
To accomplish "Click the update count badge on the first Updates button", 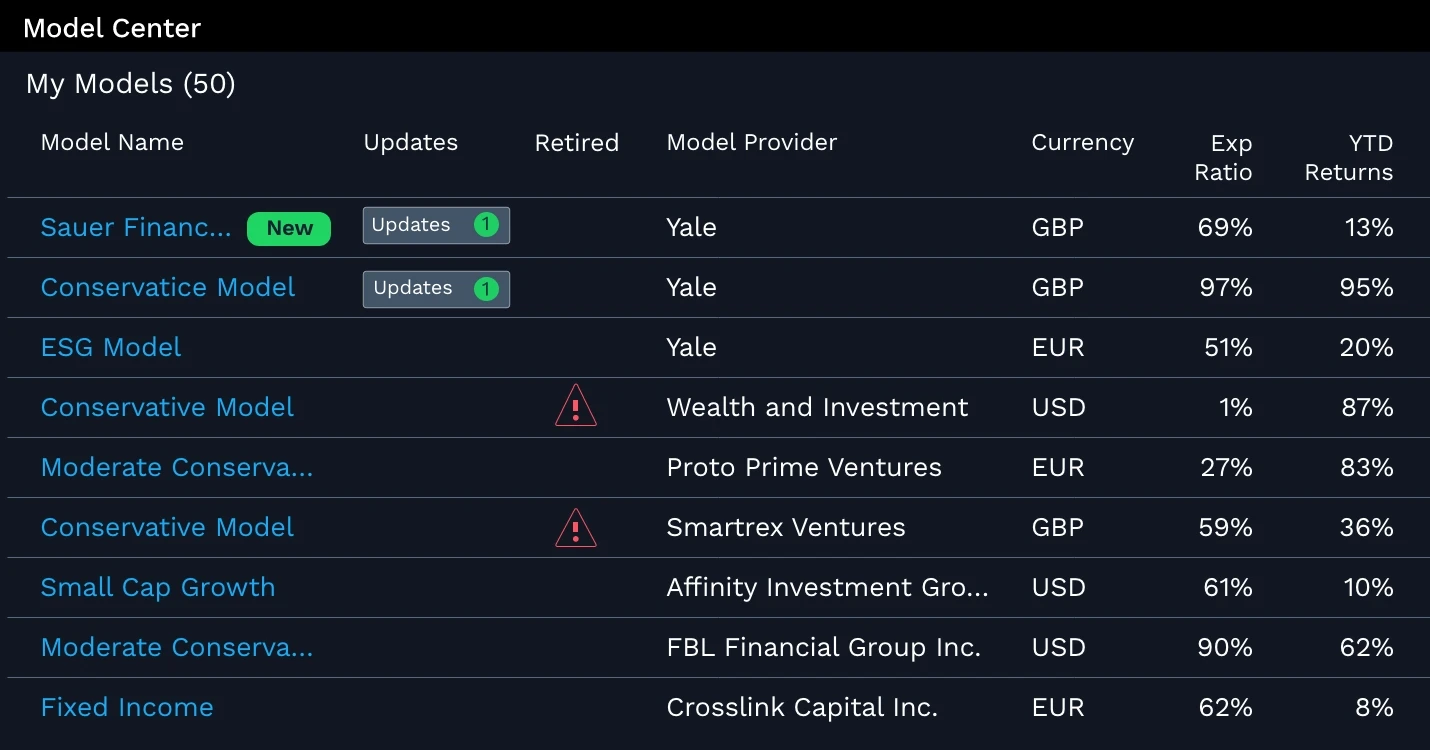I will (486, 225).
